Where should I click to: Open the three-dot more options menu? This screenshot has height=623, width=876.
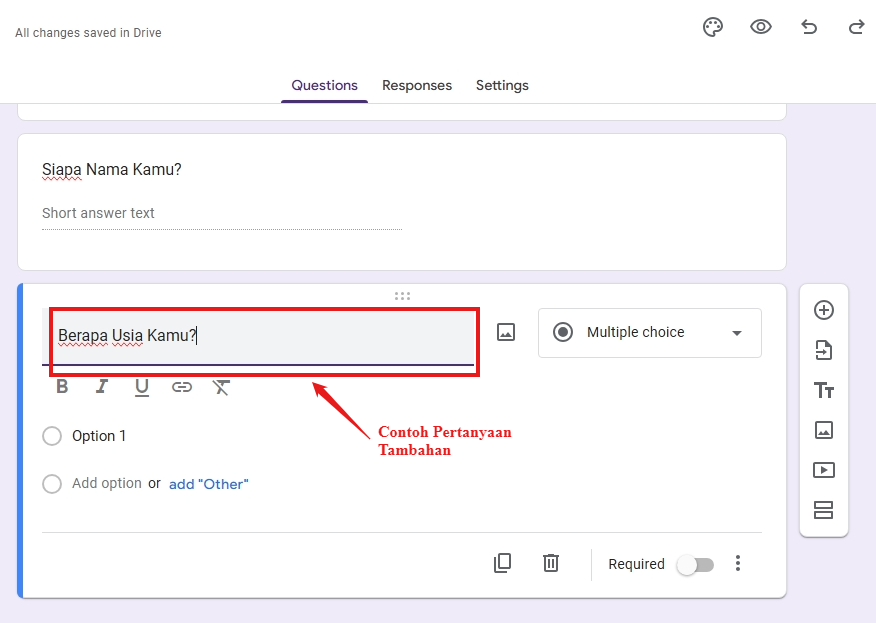point(737,564)
